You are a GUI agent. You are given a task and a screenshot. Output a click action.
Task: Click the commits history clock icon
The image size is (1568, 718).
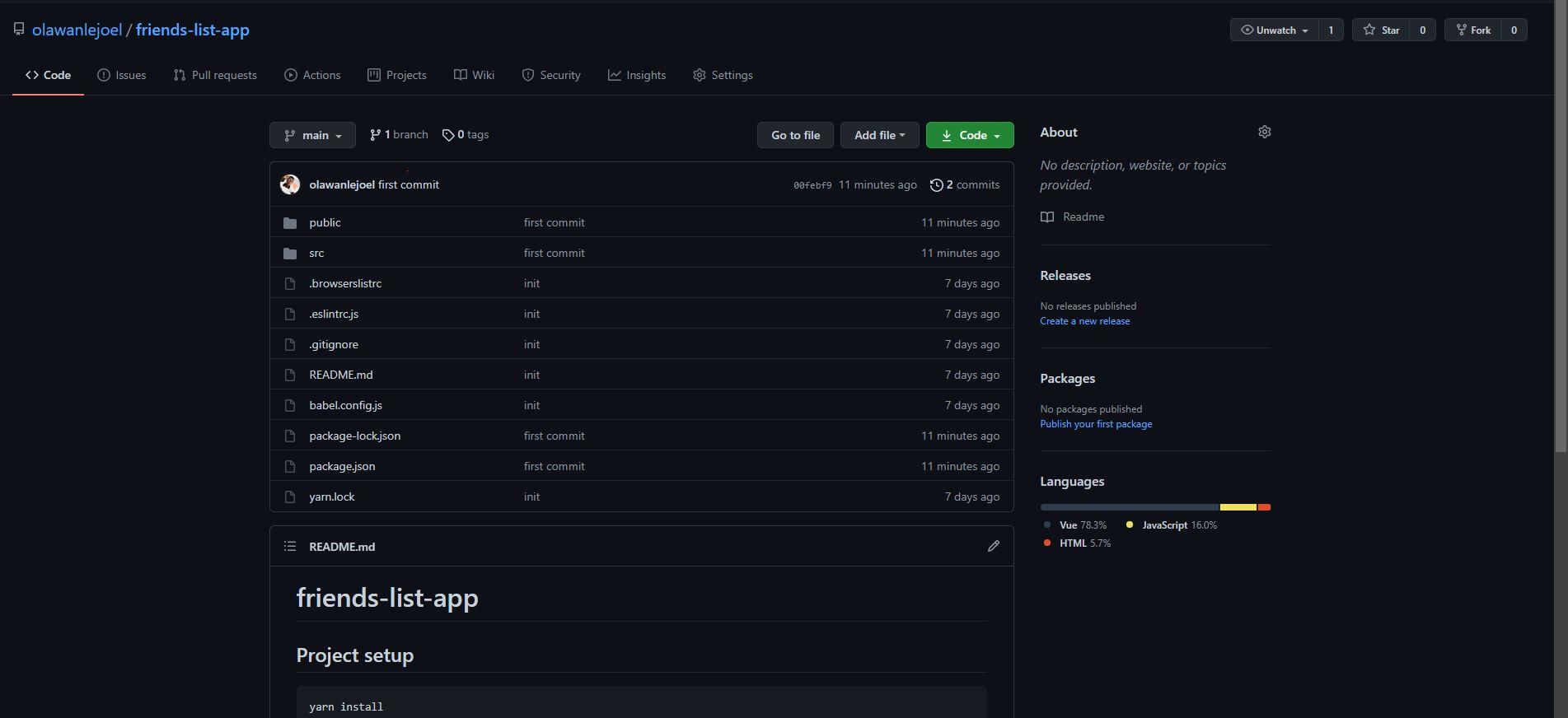937,185
